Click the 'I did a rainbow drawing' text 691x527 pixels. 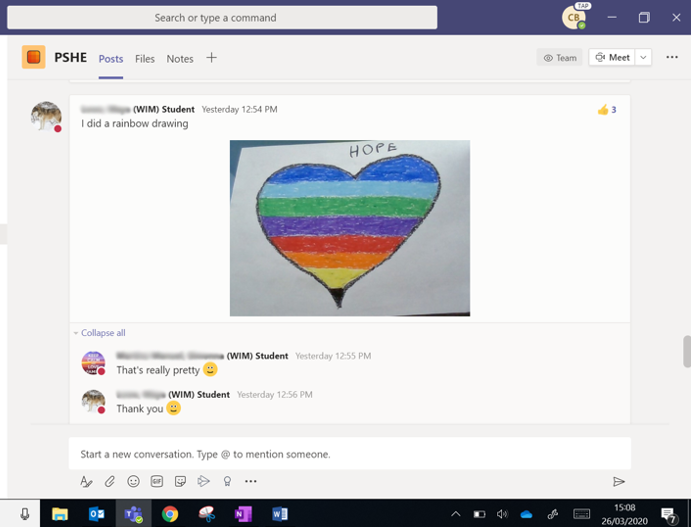coord(134,123)
